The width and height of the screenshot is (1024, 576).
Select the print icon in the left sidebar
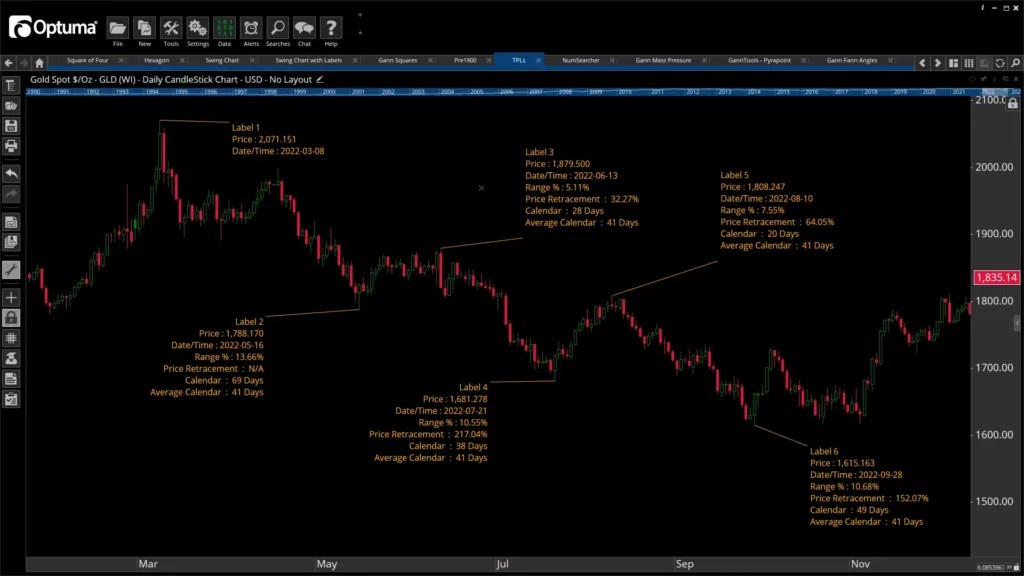pyautogui.click(x=12, y=146)
